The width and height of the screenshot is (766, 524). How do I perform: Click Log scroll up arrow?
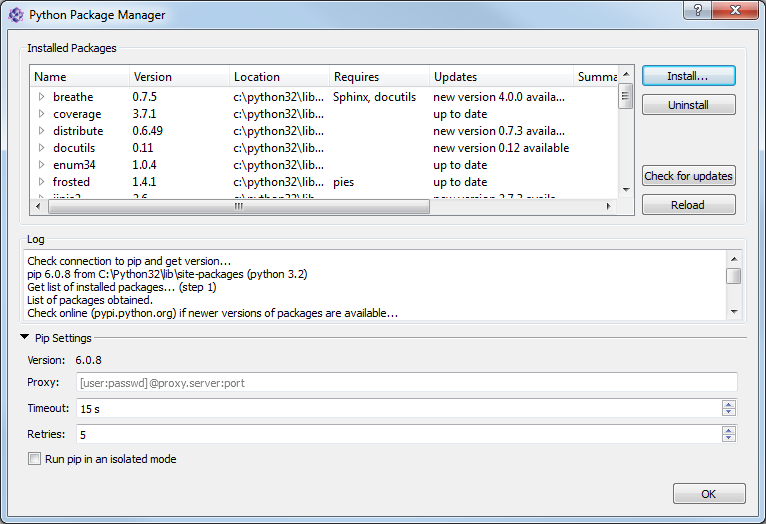[734, 259]
